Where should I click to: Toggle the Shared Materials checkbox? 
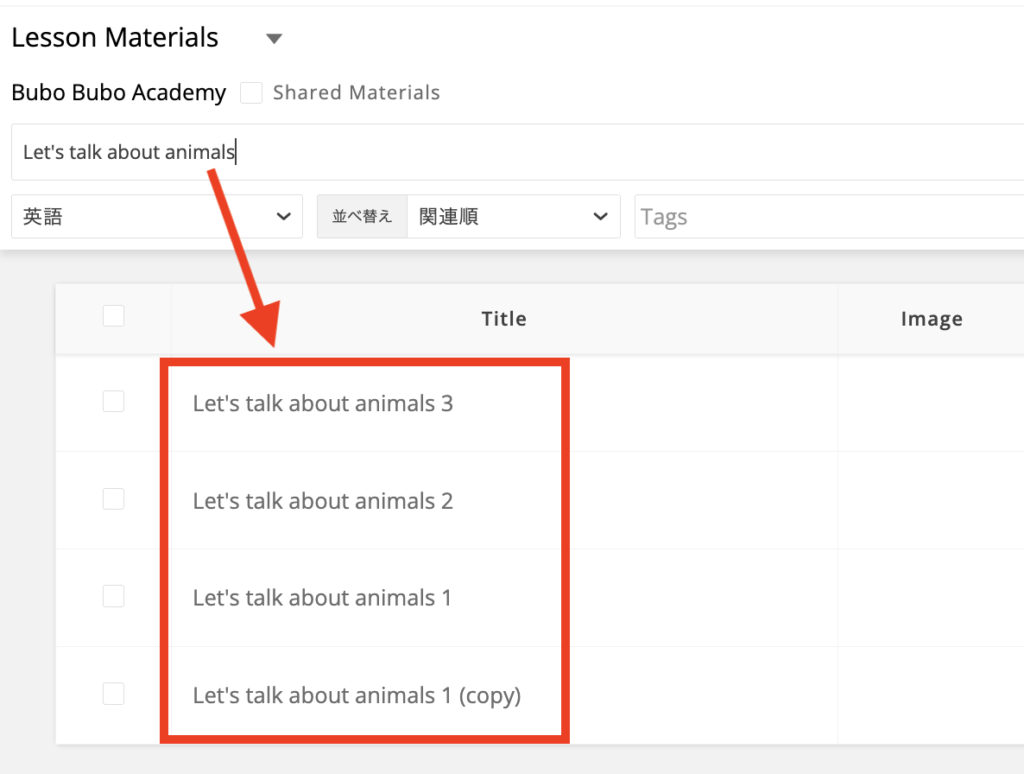coord(251,93)
